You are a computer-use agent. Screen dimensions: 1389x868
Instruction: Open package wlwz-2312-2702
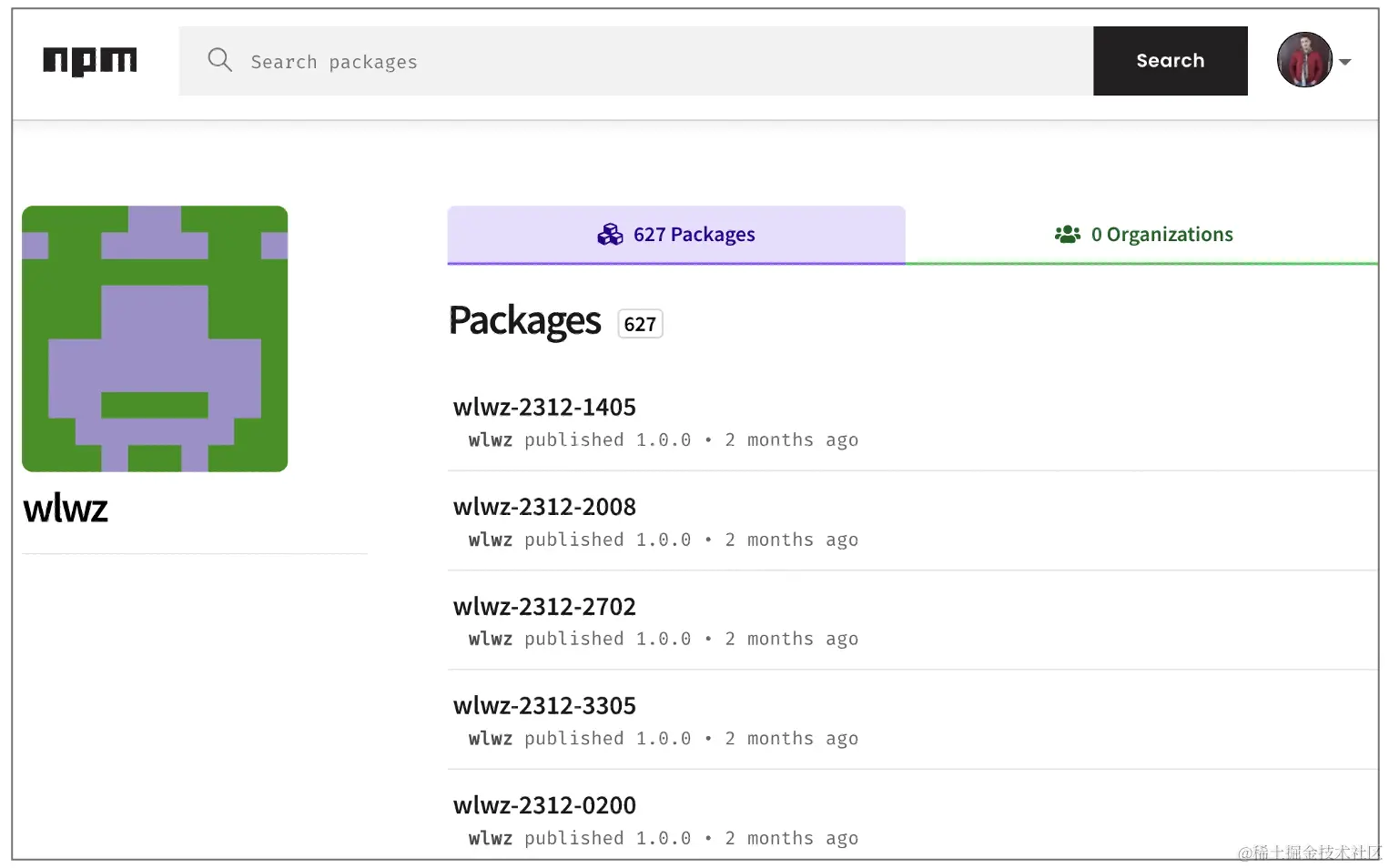[544, 606]
